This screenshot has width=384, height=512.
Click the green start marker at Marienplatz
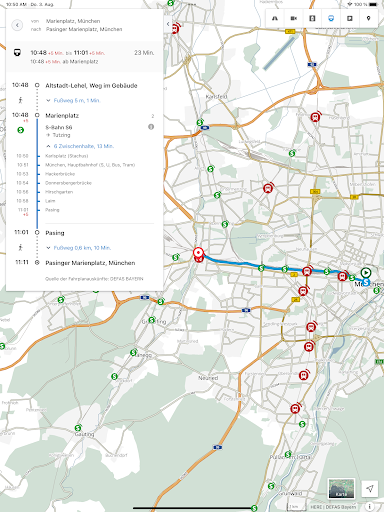[x=366, y=273]
